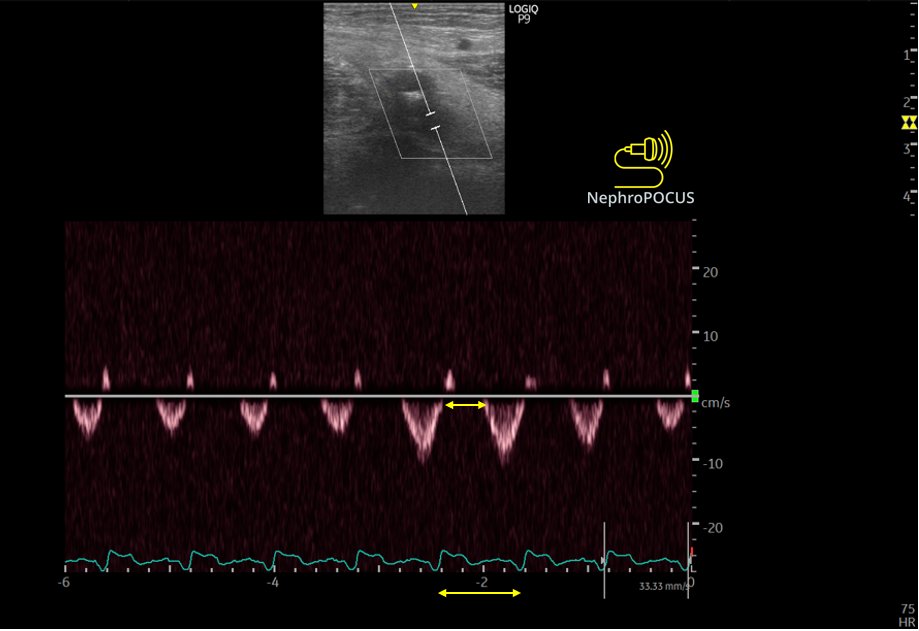
Task: Expand the velocity scale at the 20 label
Action: (711, 271)
